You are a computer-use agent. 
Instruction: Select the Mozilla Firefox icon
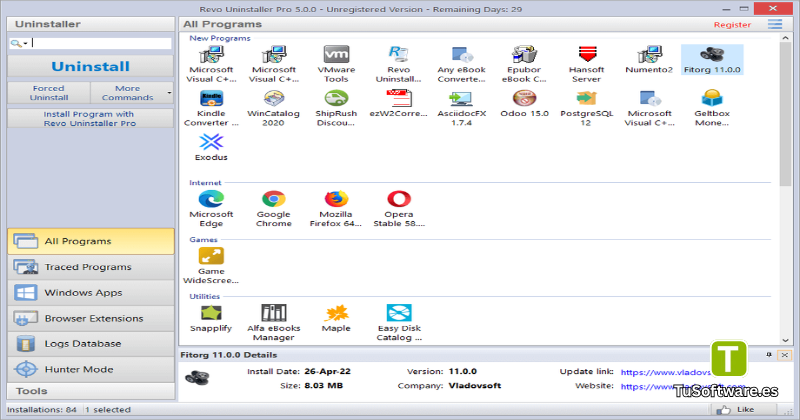pyautogui.click(x=336, y=199)
